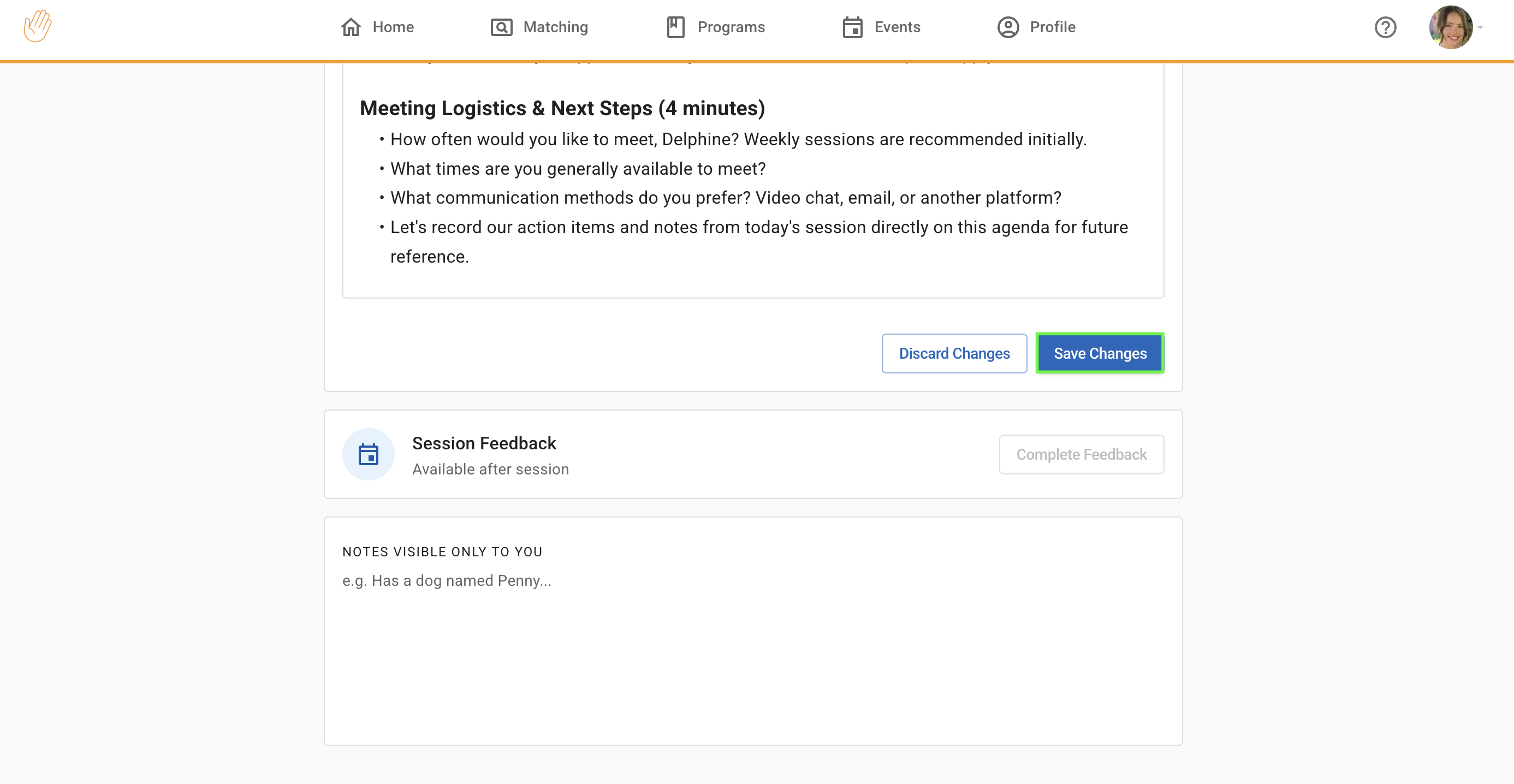1514x784 pixels.
Task: Navigate to the Events menu item
Action: pos(897,27)
